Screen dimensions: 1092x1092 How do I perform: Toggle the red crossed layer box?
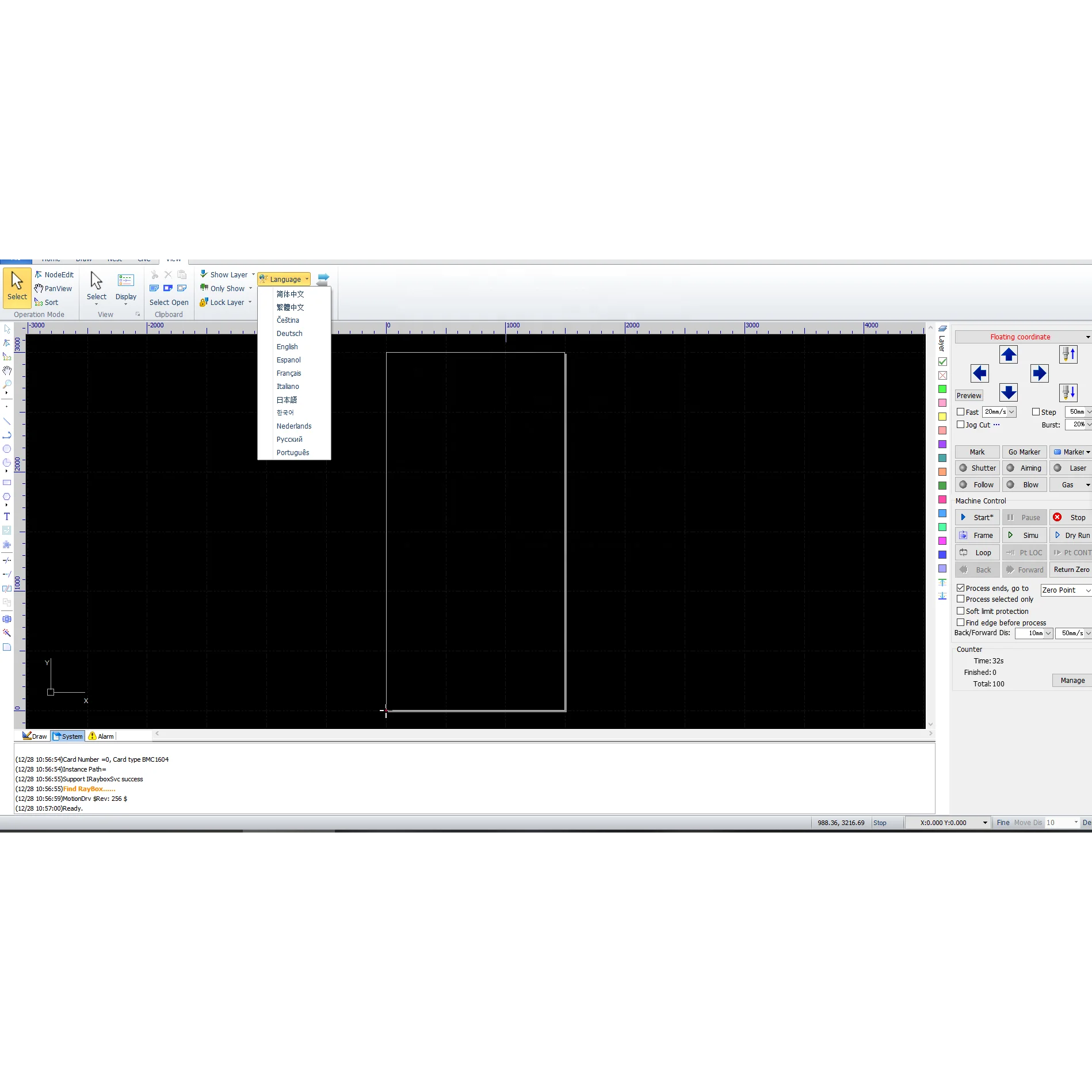pos(942,376)
